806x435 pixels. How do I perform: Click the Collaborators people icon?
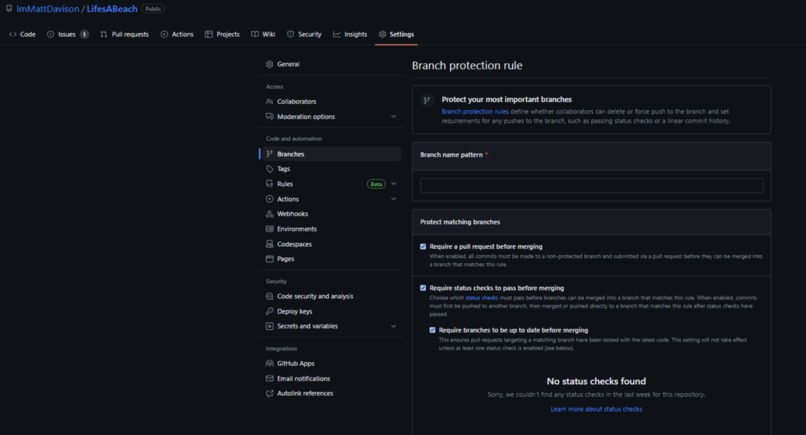[x=269, y=101]
